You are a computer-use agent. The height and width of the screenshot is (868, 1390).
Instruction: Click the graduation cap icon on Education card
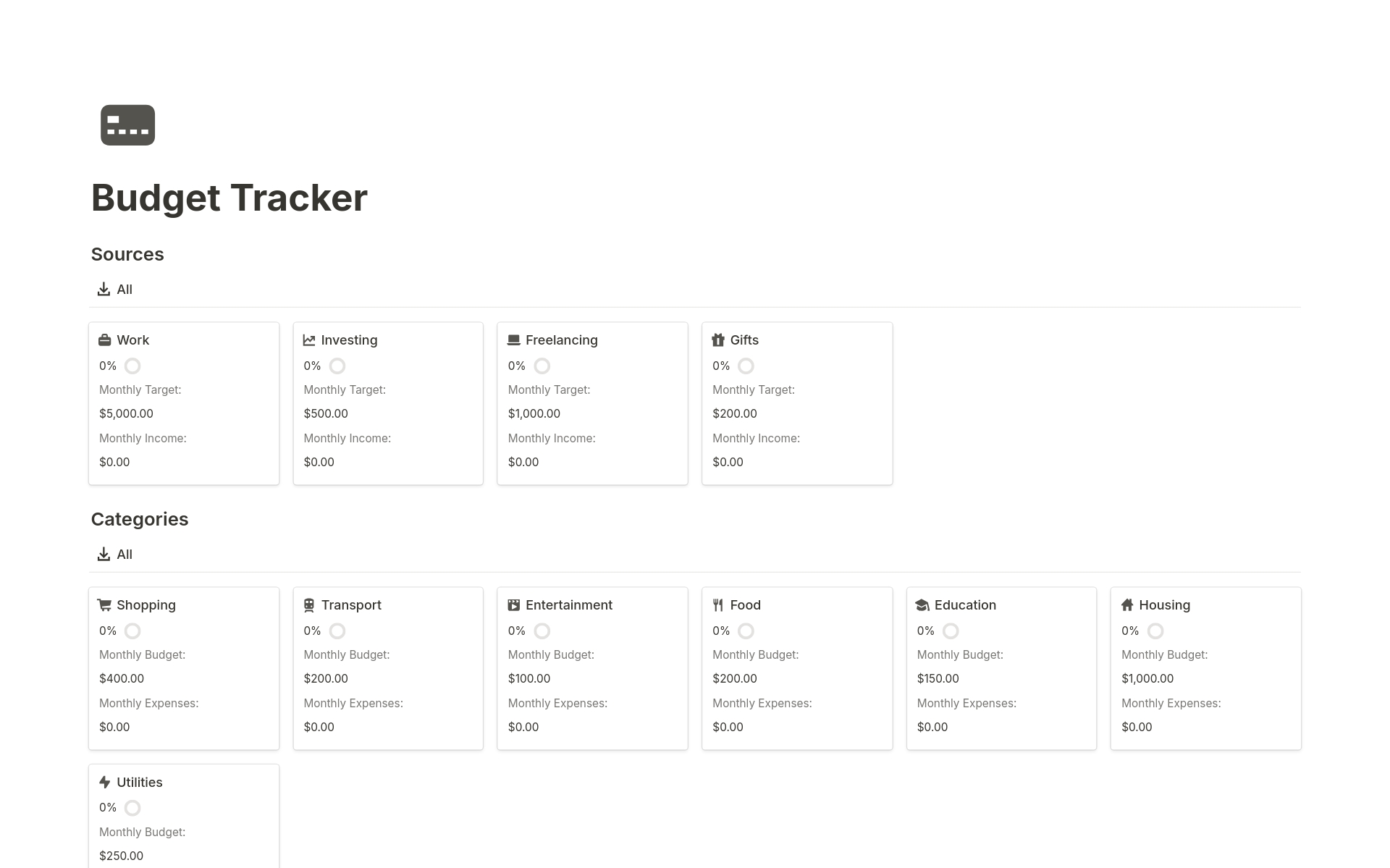pos(923,604)
